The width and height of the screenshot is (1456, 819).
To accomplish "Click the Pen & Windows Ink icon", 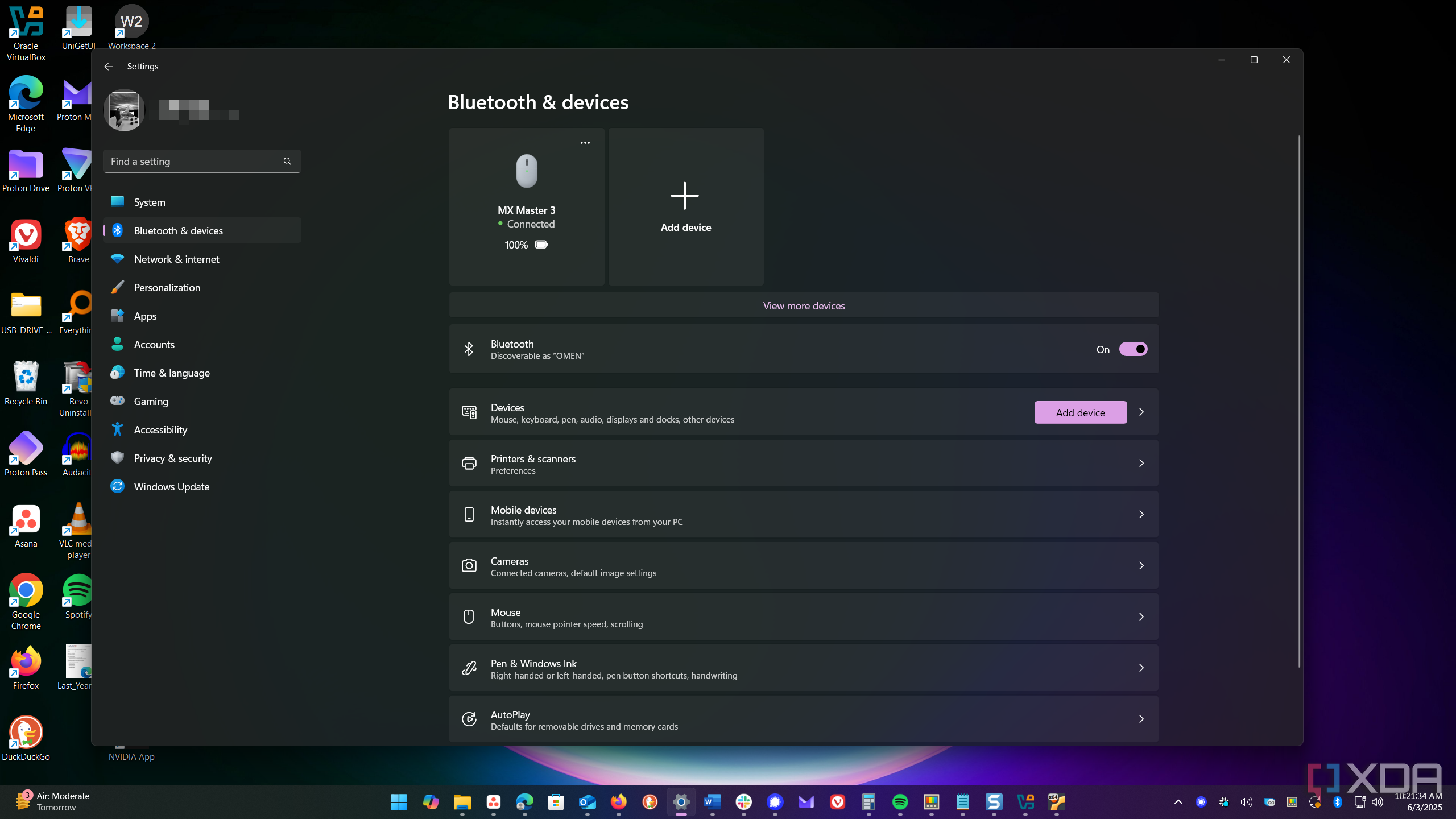I will 469,668.
